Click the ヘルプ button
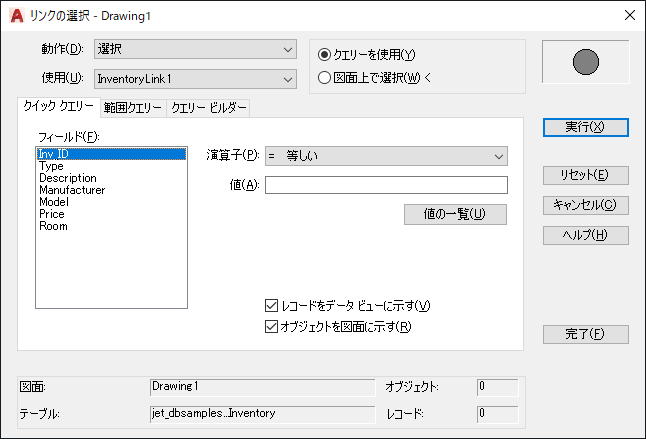This screenshot has width=646, height=439. [x=585, y=235]
